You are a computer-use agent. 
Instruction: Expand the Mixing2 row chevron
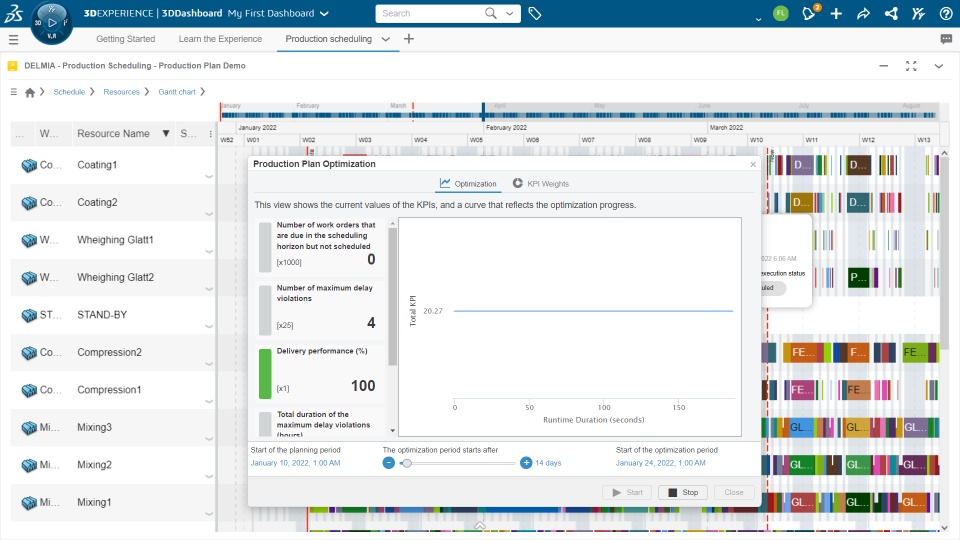(209, 476)
